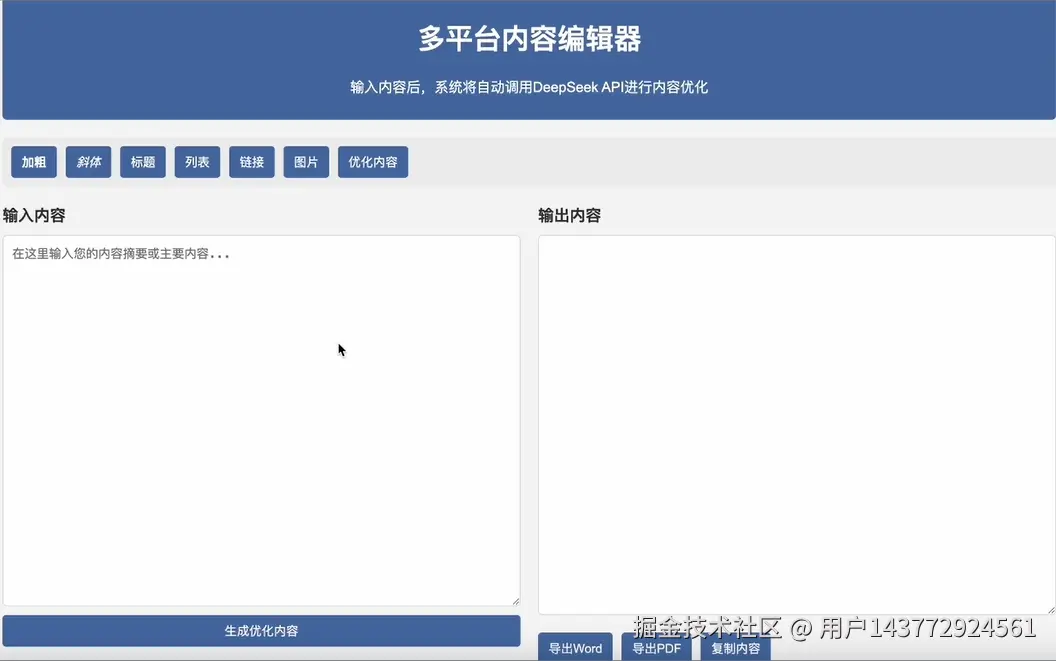Image resolution: width=1056 pixels, height=661 pixels.
Task: Copy output with 复制内容 button
Action: click(x=735, y=648)
